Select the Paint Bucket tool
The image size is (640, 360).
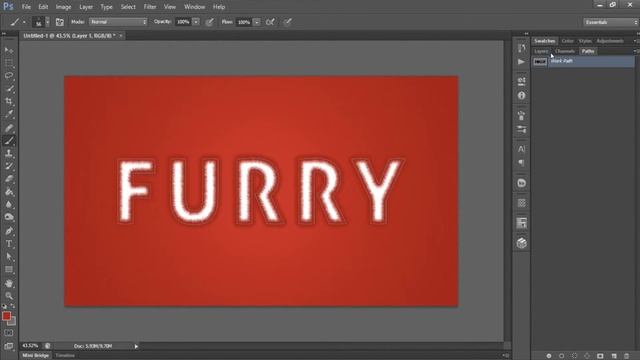click(x=9, y=191)
